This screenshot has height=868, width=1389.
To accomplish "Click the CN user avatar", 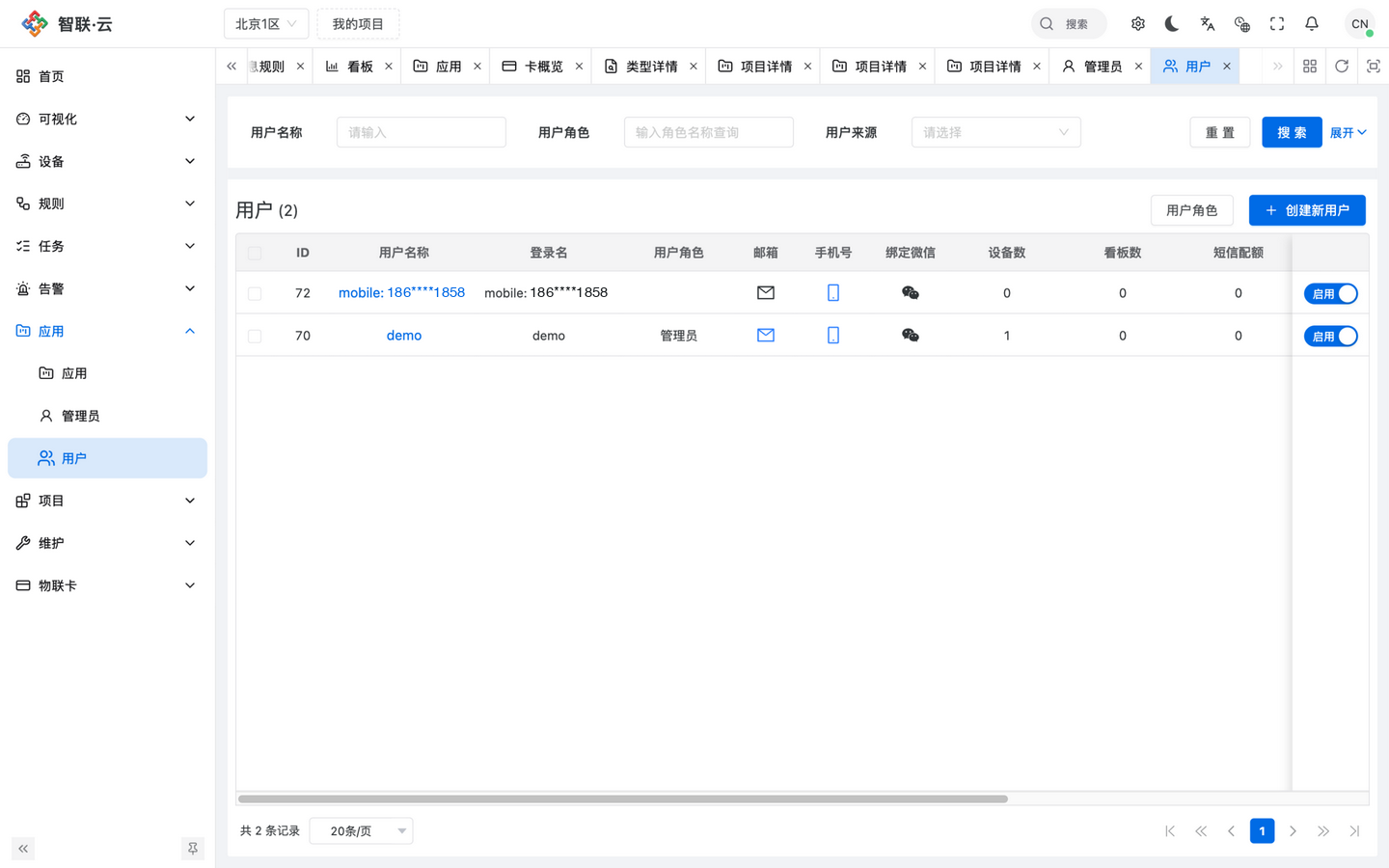I will coord(1359,24).
